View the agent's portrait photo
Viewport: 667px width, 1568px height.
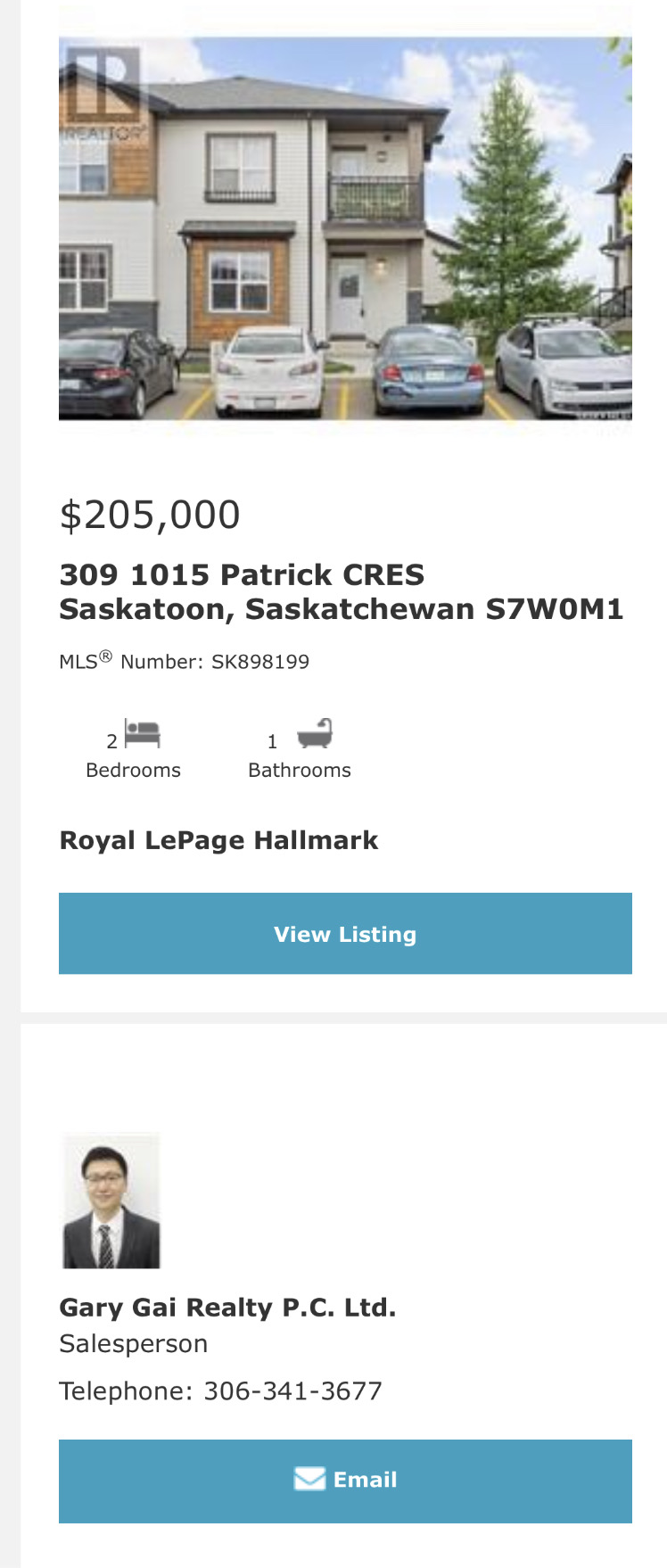tap(111, 1201)
